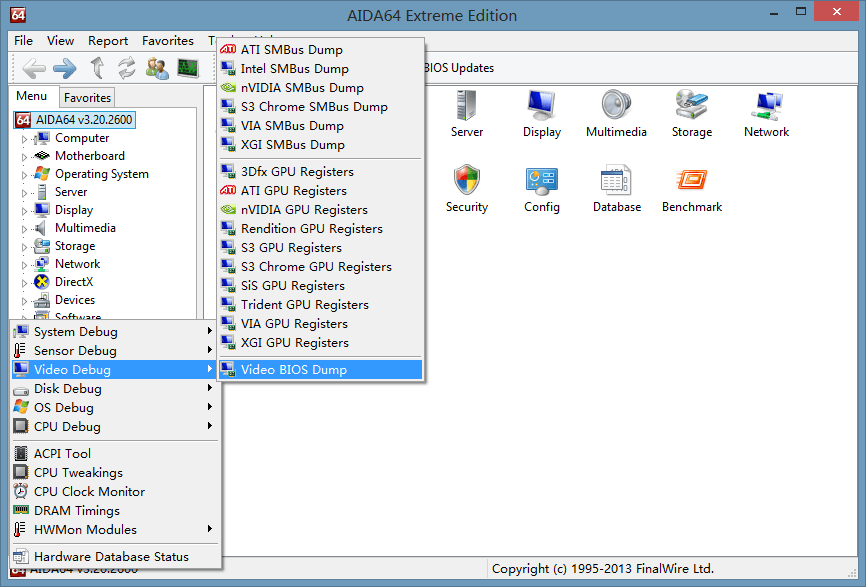Expand the Display tree node
Image resolution: width=866 pixels, height=587 pixels.
tap(24, 211)
